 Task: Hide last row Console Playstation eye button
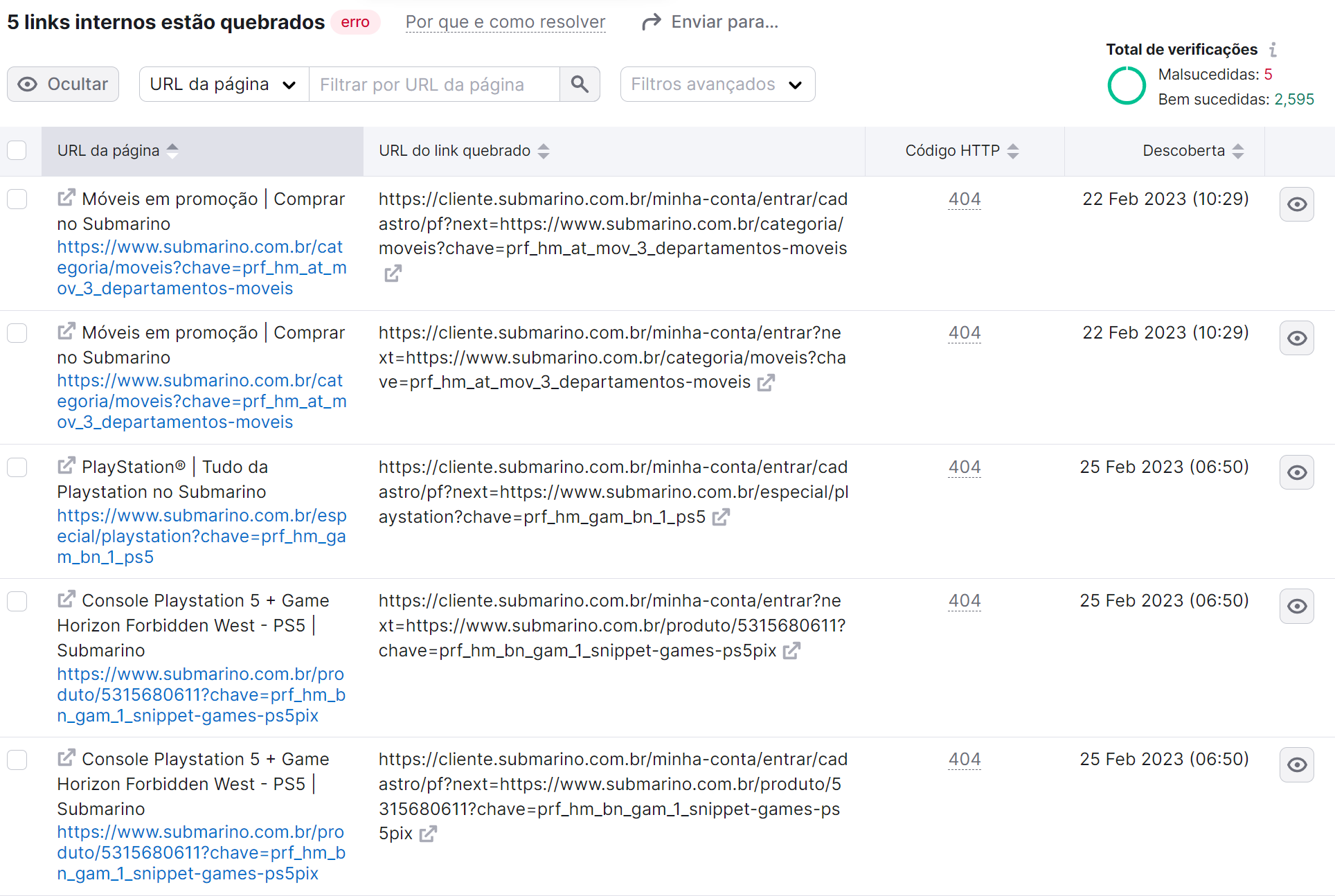point(1296,764)
